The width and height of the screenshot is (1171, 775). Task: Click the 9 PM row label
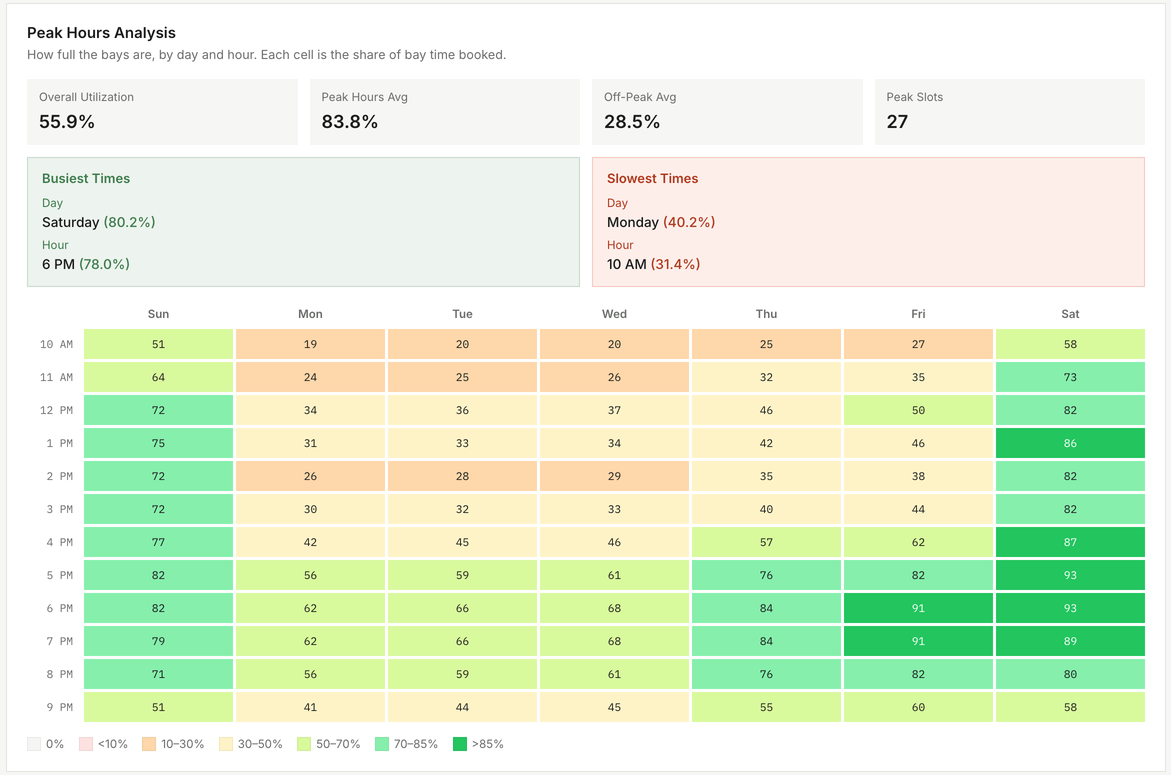pyautogui.click(x=60, y=707)
